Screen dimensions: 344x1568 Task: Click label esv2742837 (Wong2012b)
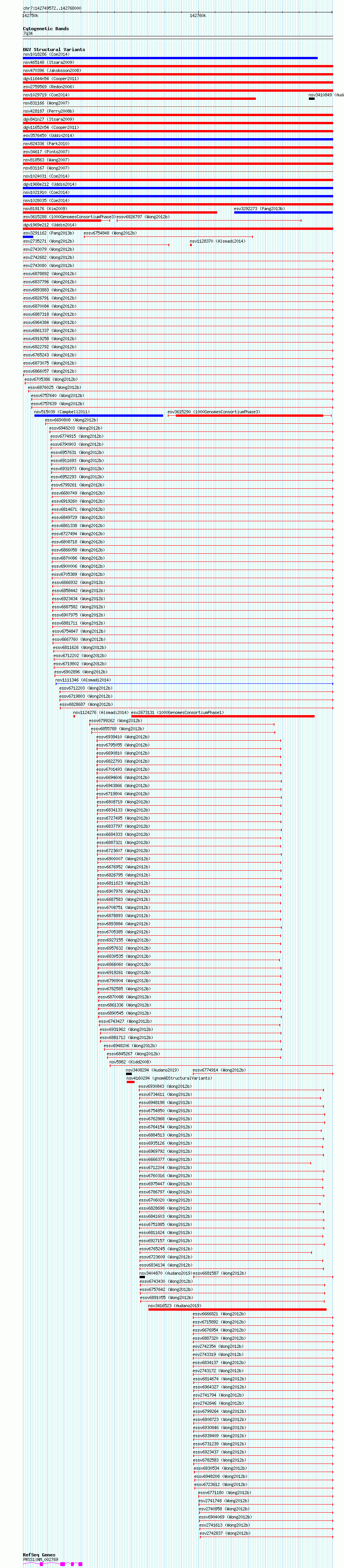[x=225, y=1533]
